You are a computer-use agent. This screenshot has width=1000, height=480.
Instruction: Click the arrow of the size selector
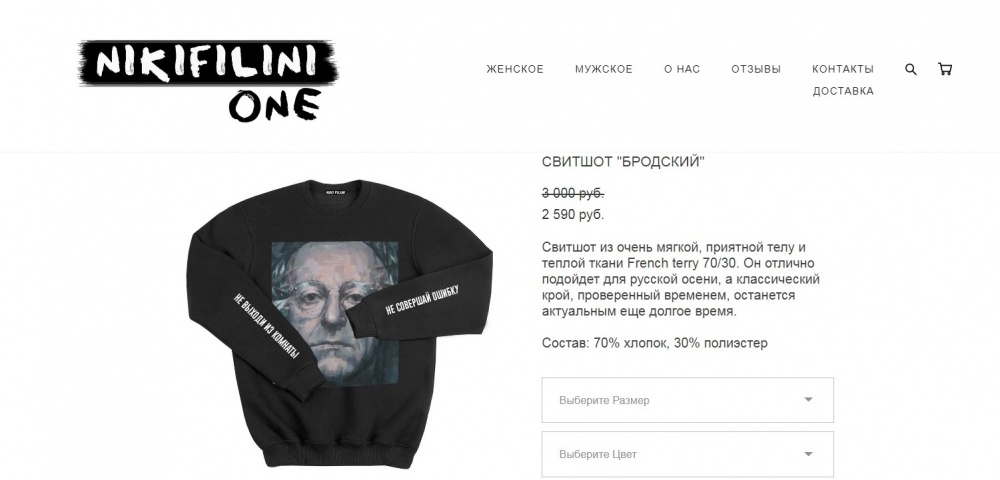(808, 400)
